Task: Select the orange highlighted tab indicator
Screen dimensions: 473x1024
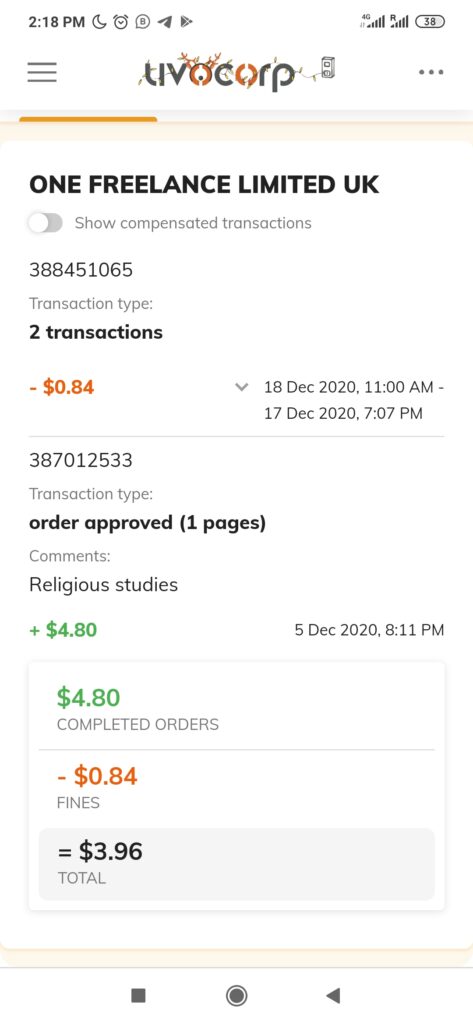Action: coord(88,119)
